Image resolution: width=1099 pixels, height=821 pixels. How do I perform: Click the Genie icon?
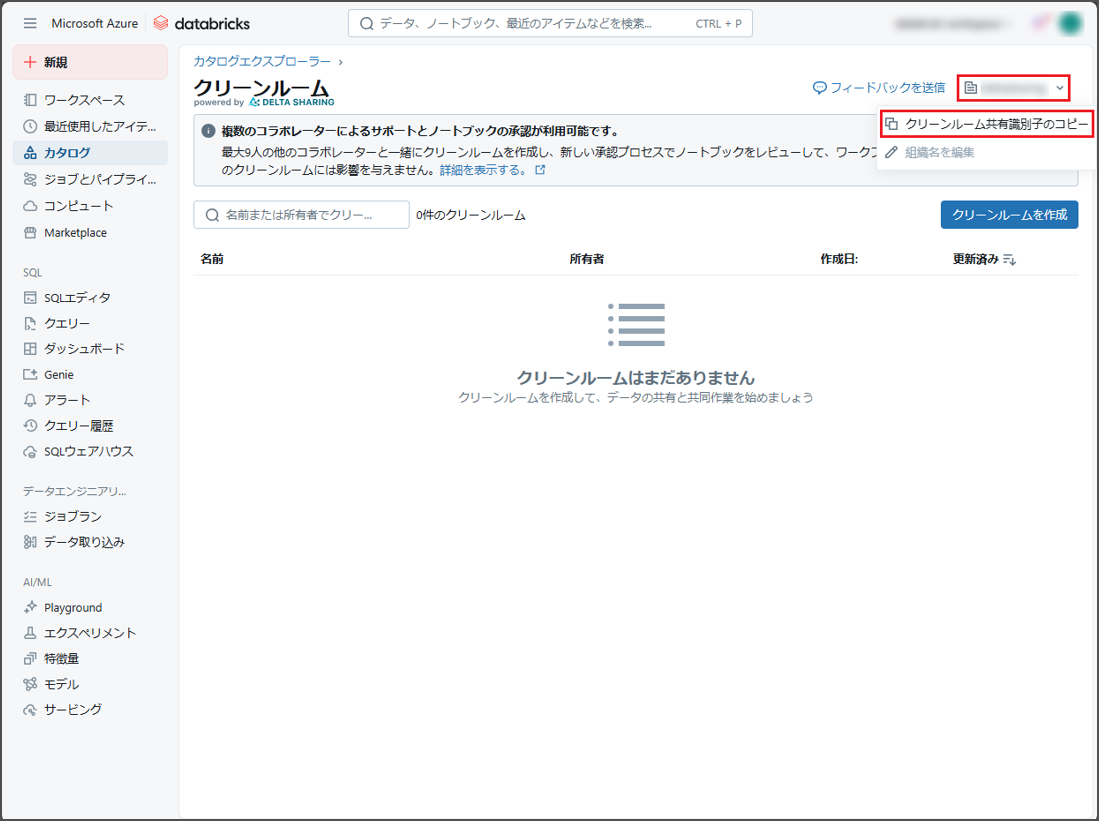tap(30, 374)
